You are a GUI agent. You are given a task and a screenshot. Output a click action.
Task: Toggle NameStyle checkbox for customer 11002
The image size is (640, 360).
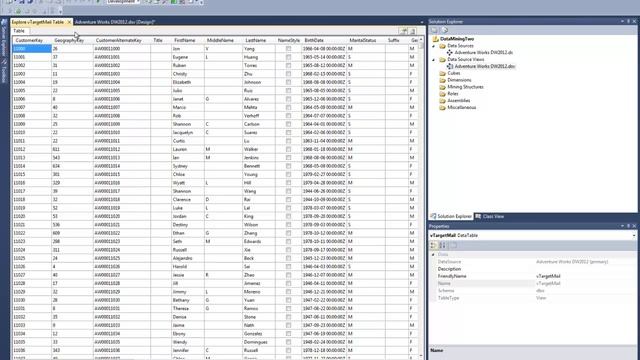[289, 65]
